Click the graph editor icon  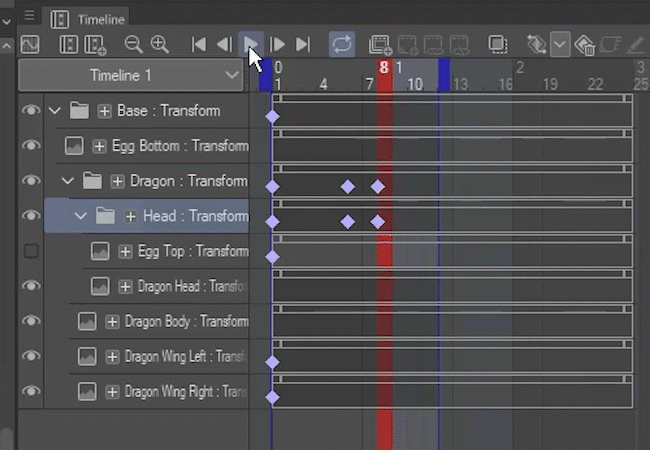[x=29, y=44]
